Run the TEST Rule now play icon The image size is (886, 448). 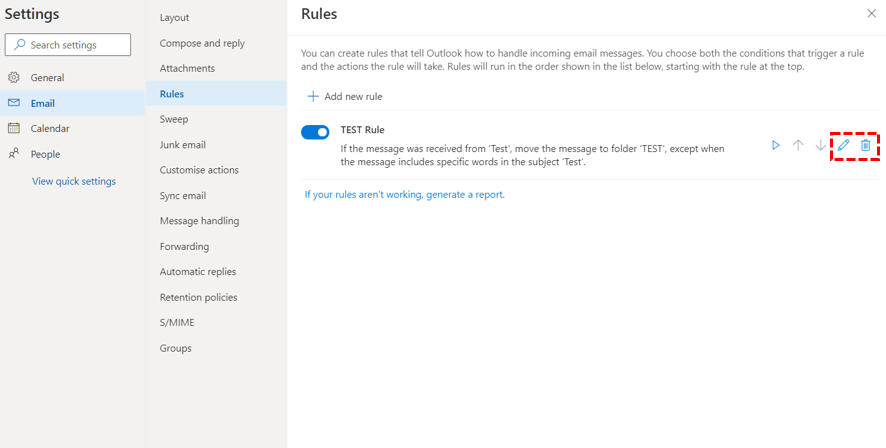[x=776, y=146]
